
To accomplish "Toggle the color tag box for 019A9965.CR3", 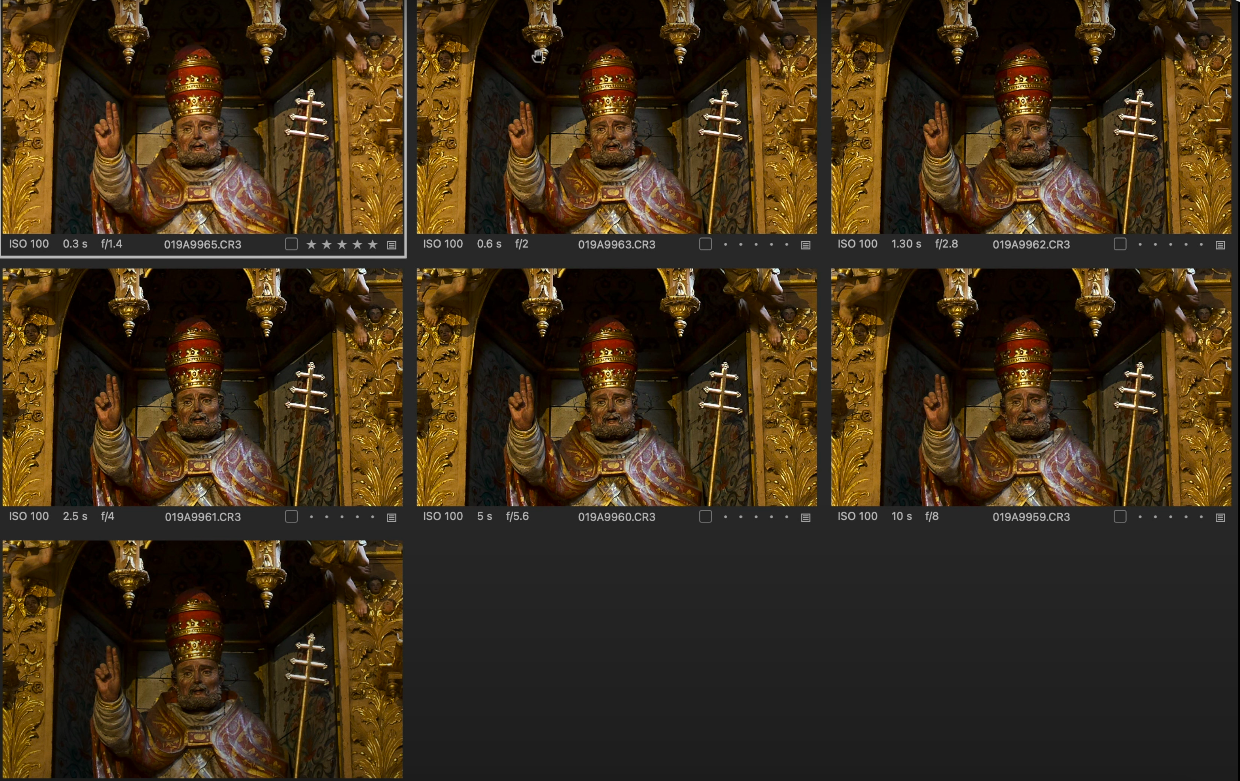I will click(291, 244).
